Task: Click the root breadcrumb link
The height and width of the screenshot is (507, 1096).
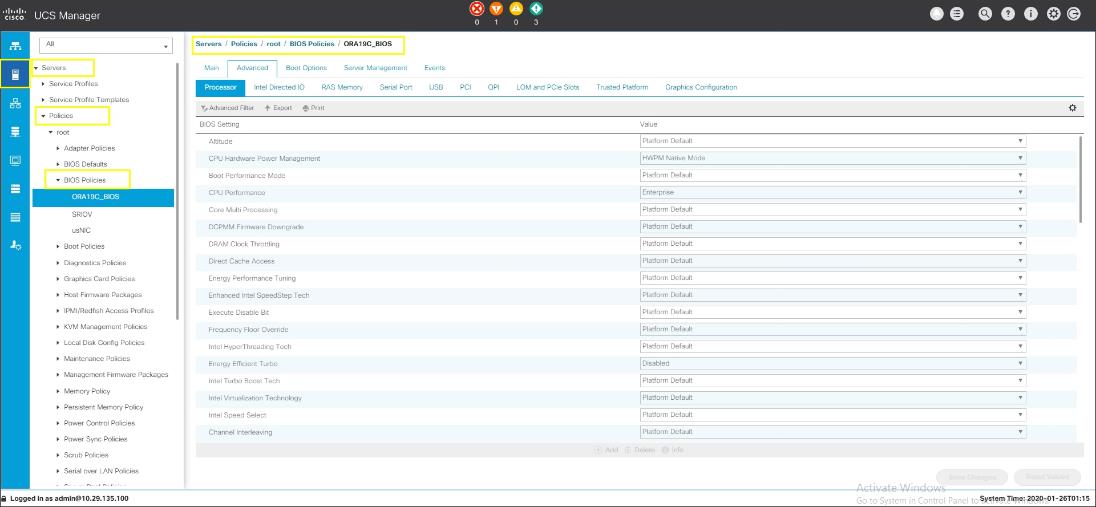Action: coord(273,43)
